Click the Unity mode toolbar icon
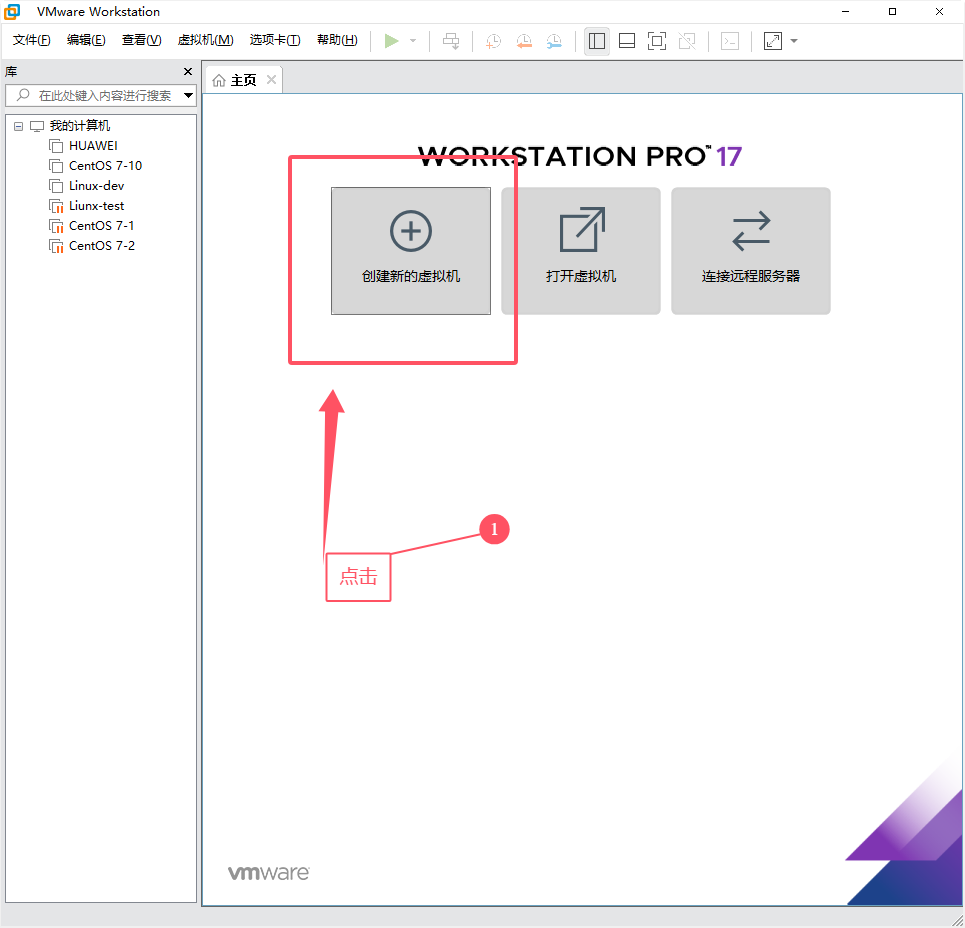Viewport: 965px width, 928px height. tap(687, 41)
